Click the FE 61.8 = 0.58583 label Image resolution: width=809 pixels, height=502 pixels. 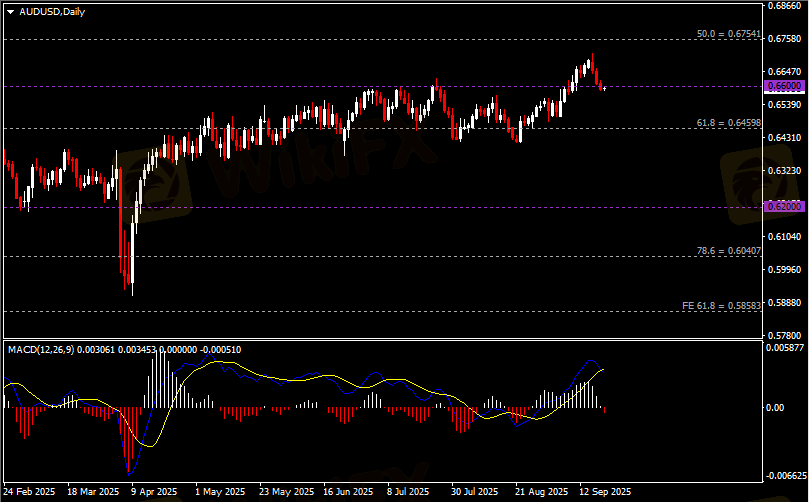point(721,305)
